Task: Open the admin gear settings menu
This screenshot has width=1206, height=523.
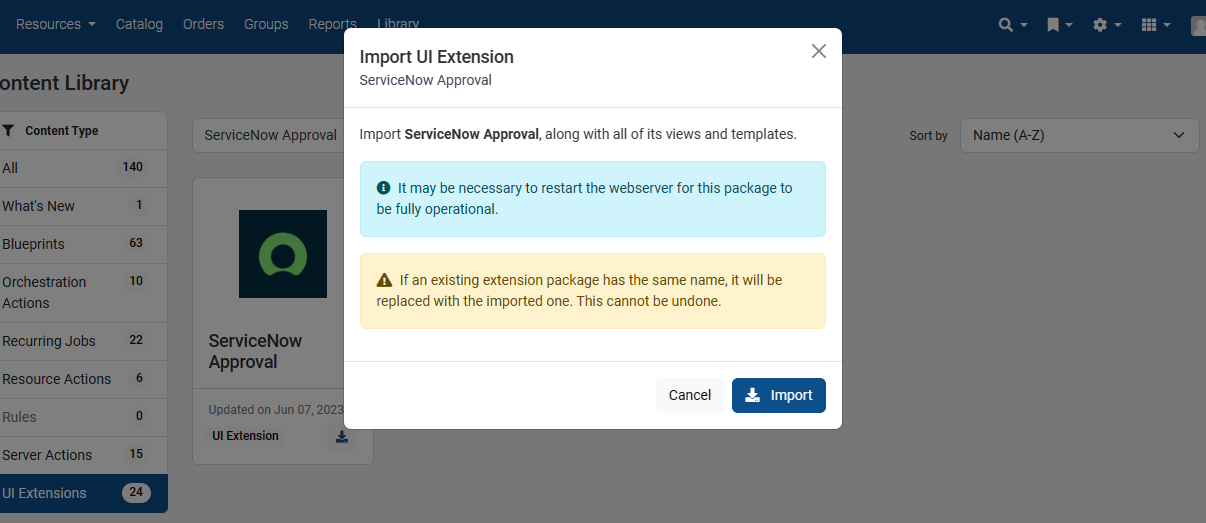Action: pyautogui.click(x=1107, y=25)
